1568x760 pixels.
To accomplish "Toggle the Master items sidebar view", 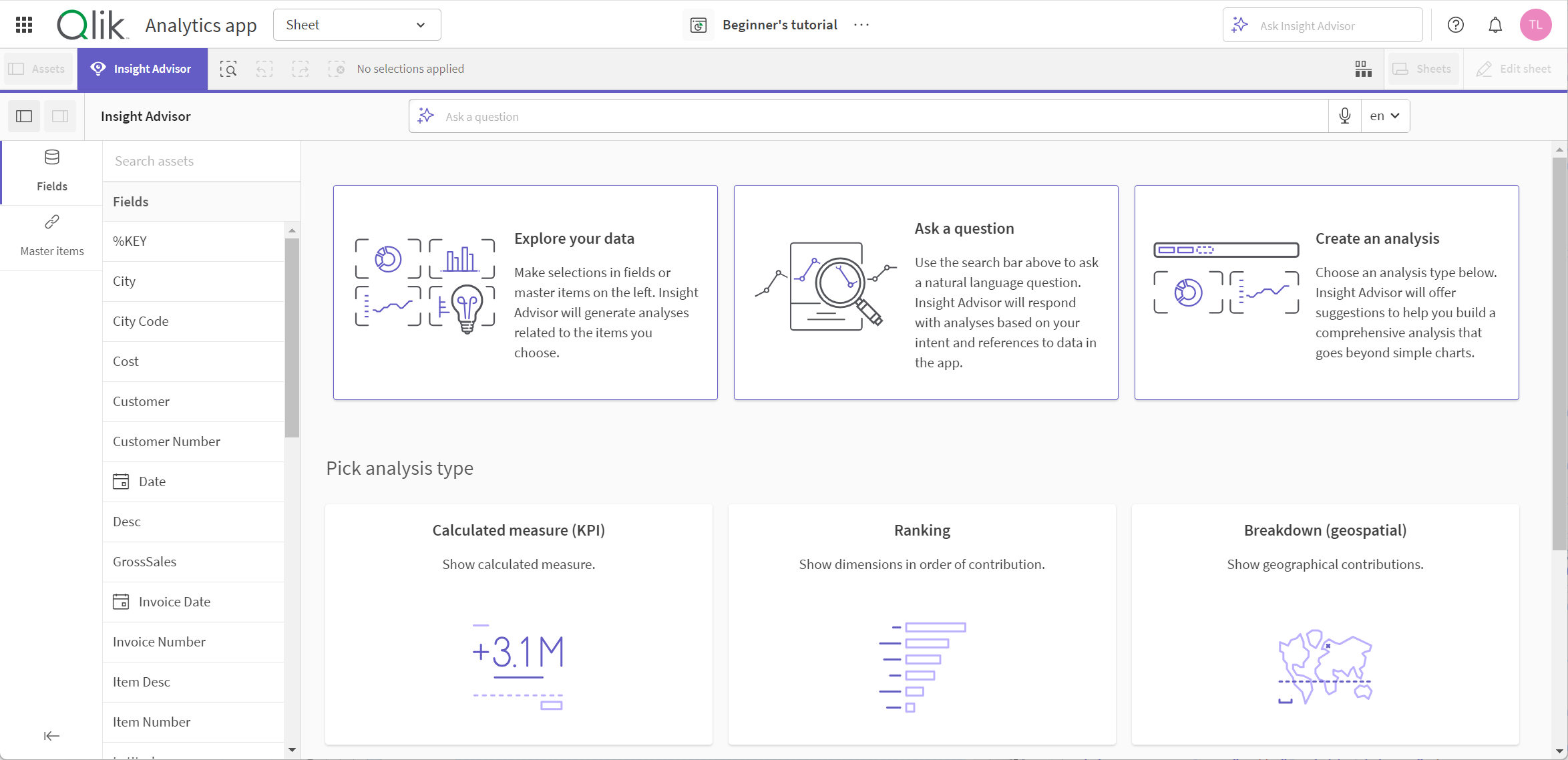I will click(52, 235).
